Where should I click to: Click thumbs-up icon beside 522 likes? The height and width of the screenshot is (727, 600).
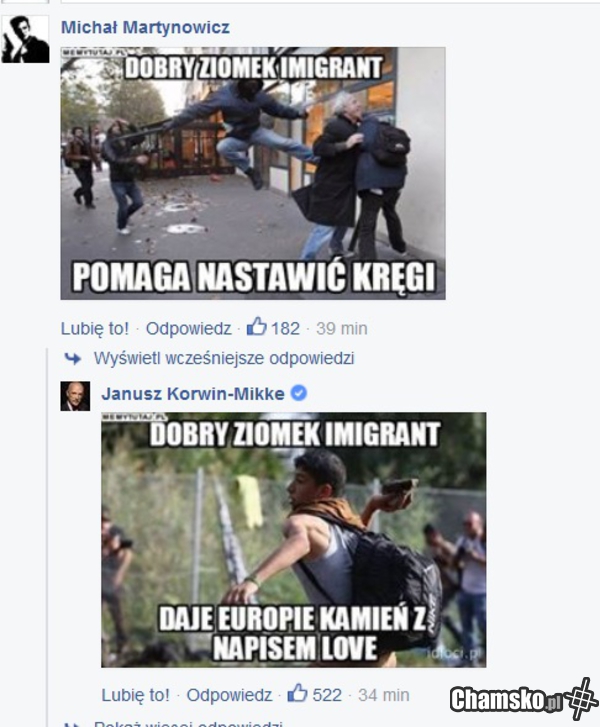pyautogui.click(x=297, y=693)
